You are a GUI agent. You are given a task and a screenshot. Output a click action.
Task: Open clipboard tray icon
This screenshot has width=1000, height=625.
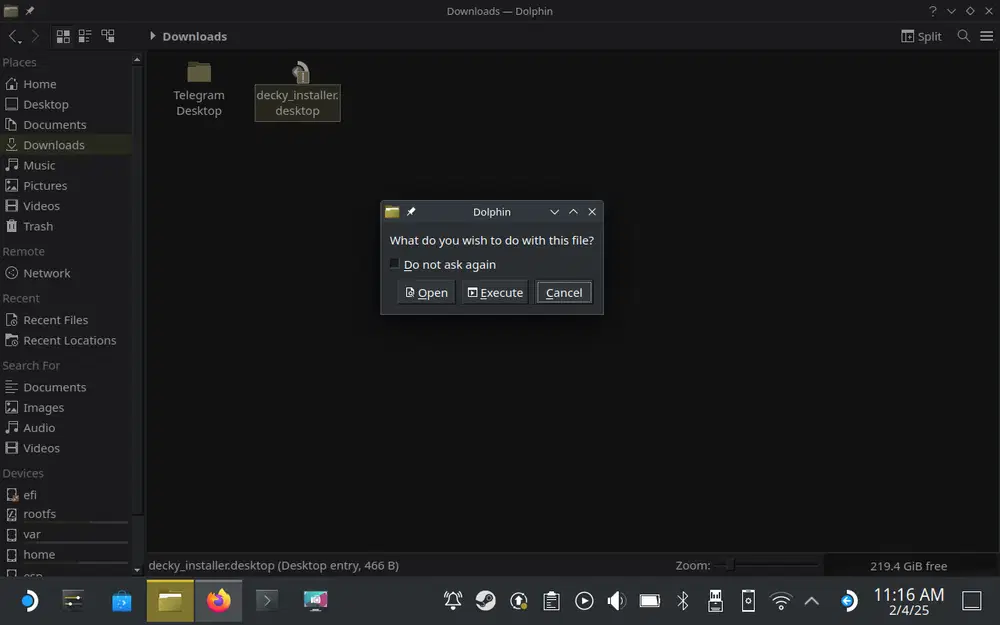click(552, 601)
